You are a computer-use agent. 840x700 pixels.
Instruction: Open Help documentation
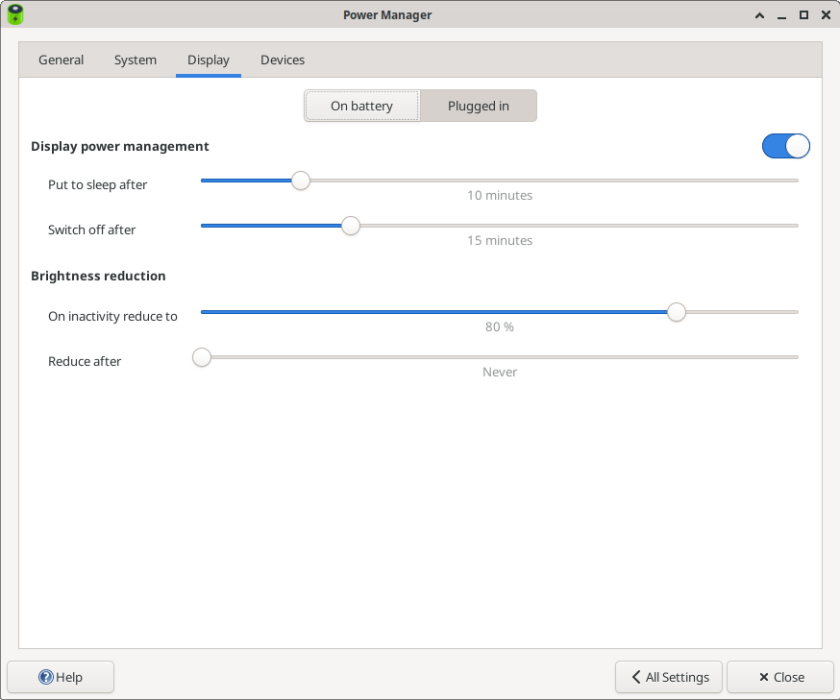pos(61,677)
